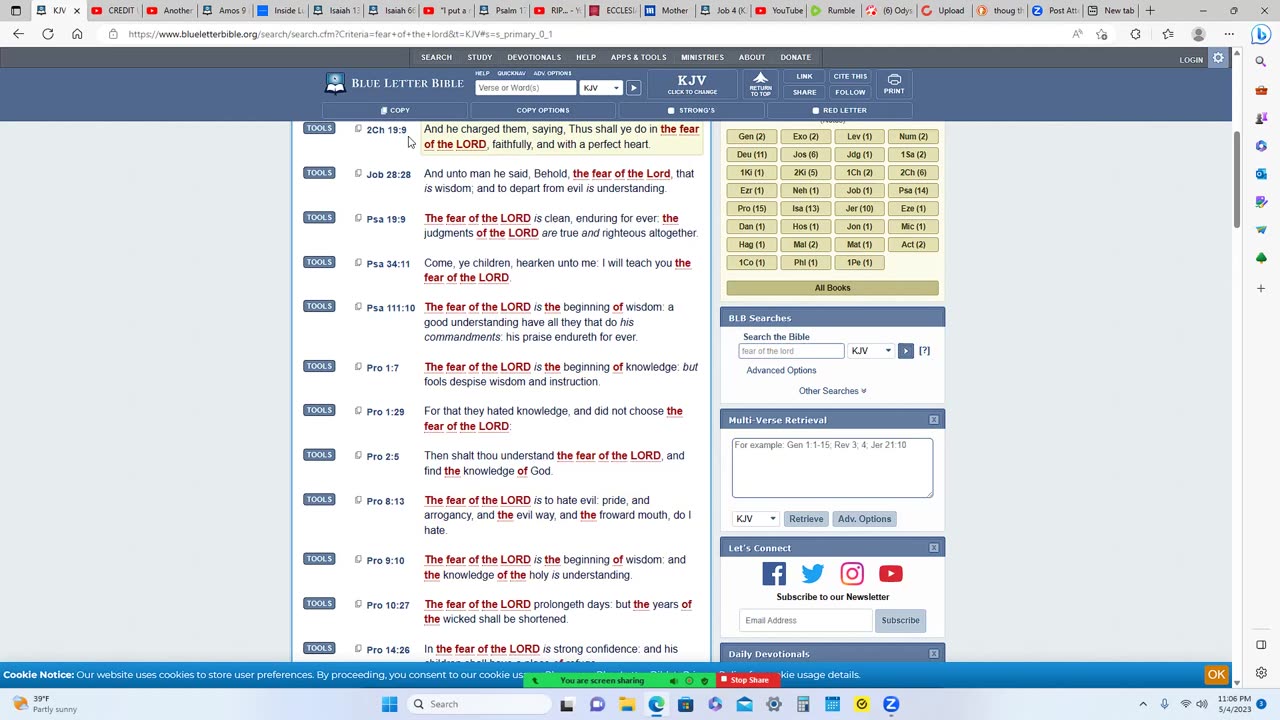Click OK on the cookie notice
The width and height of the screenshot is (1280, 720).
(1216, 675)
